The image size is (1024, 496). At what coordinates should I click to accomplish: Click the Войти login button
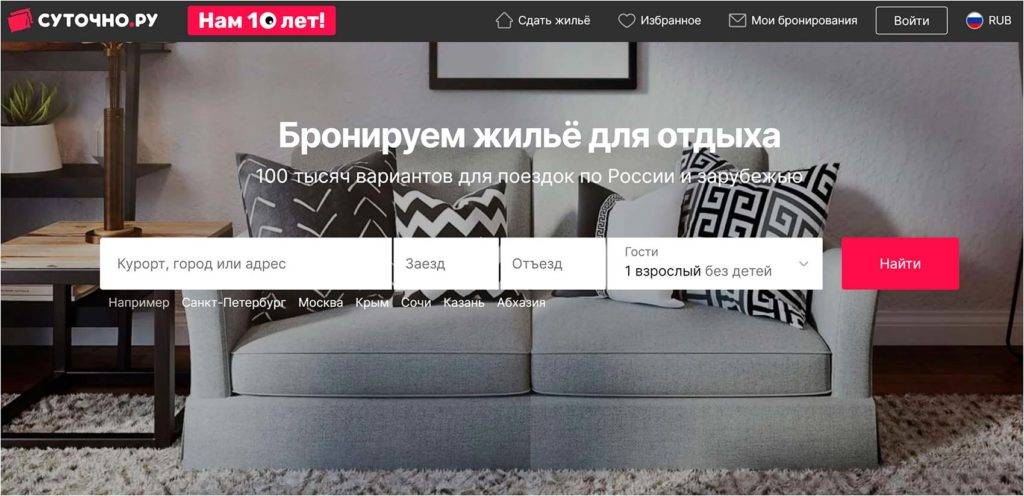coord(912,21)
